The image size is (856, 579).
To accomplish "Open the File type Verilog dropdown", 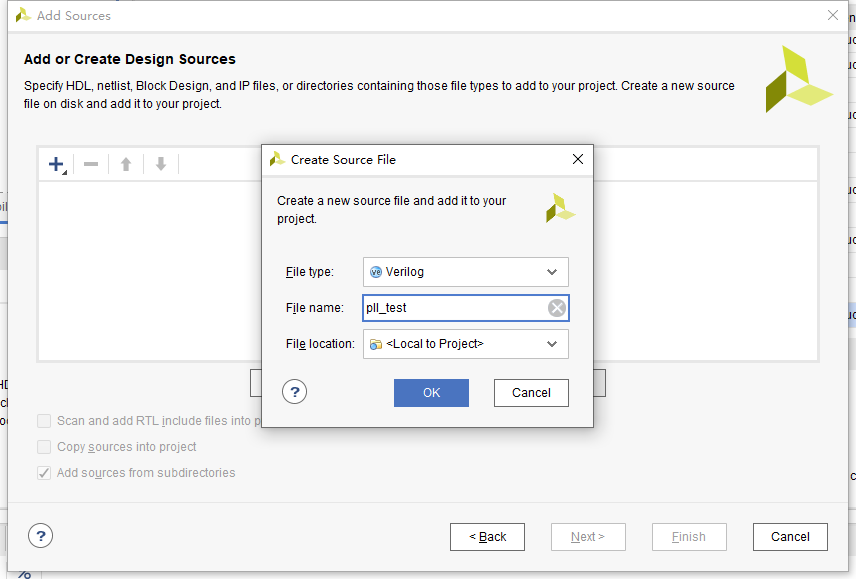I will pyautogui.click(x=466, y=272).
